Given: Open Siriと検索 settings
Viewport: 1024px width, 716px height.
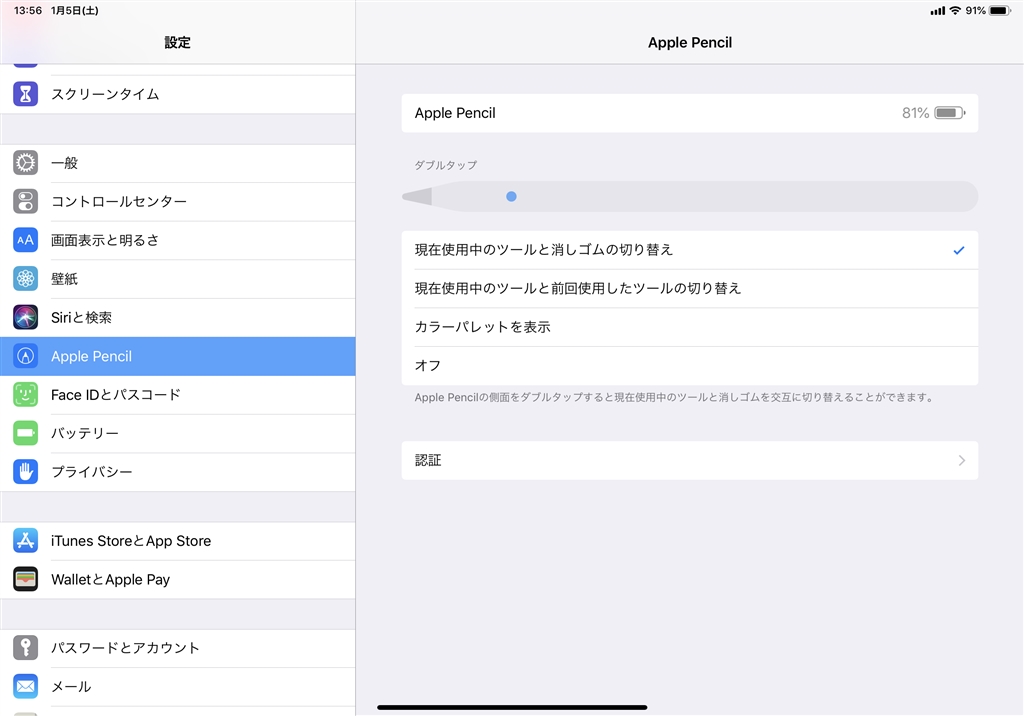Looking at the screenshot, I should pyautogui.click(x=178, y=317).
